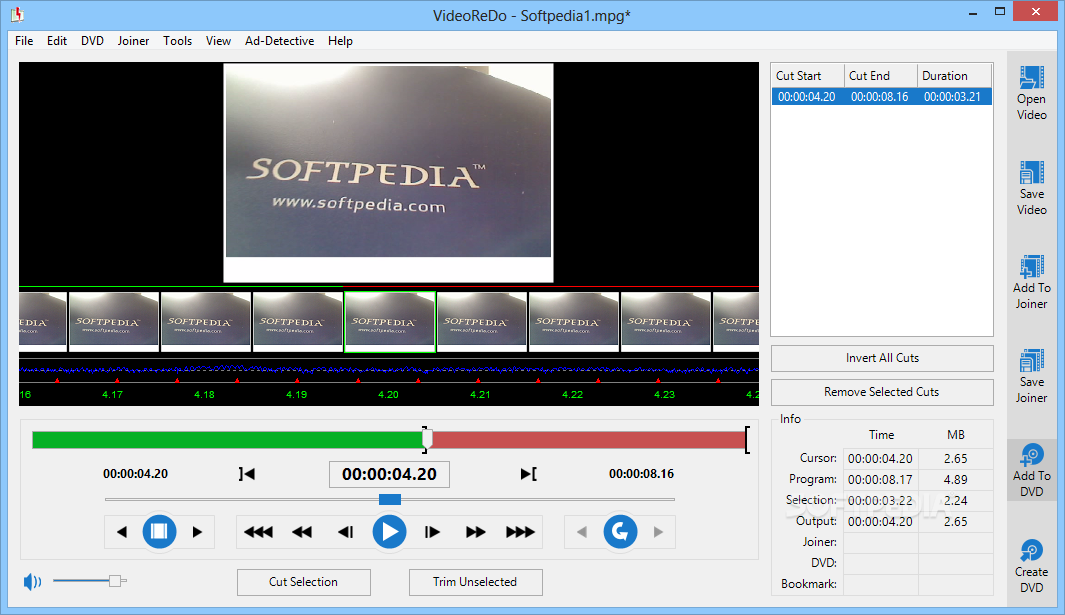Click the Selection time value 00:00:03.22
1065x615 pixels.
[x=880, y=501]
